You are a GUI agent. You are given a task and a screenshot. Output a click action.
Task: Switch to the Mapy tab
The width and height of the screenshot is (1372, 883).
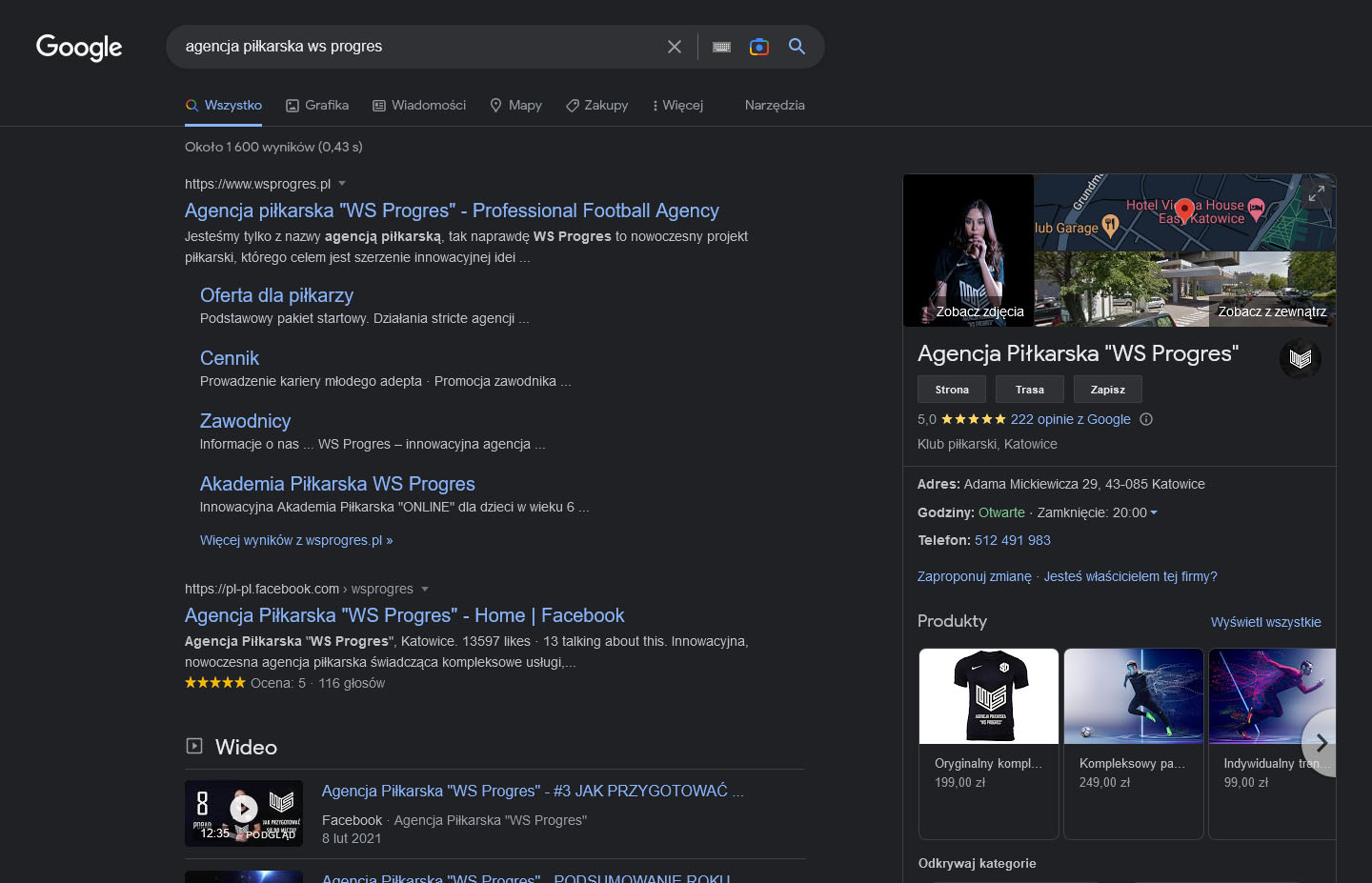pyautogui.click(x=515, y=105)
